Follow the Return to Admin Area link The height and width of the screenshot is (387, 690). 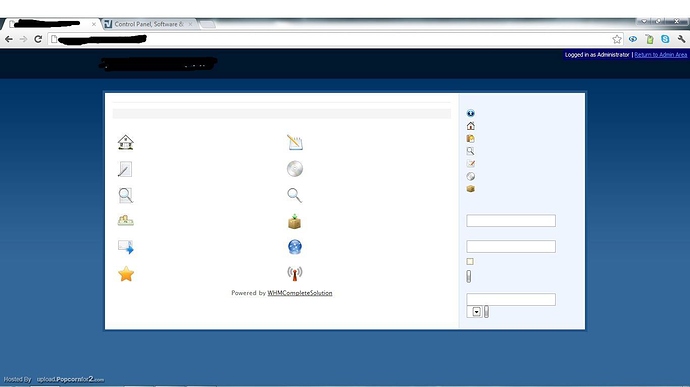tap(661, 55)
